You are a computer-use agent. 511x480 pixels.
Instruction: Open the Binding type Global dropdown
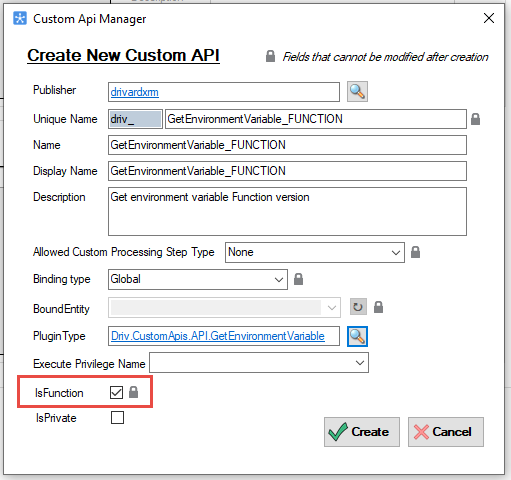[x=198, y=279]
